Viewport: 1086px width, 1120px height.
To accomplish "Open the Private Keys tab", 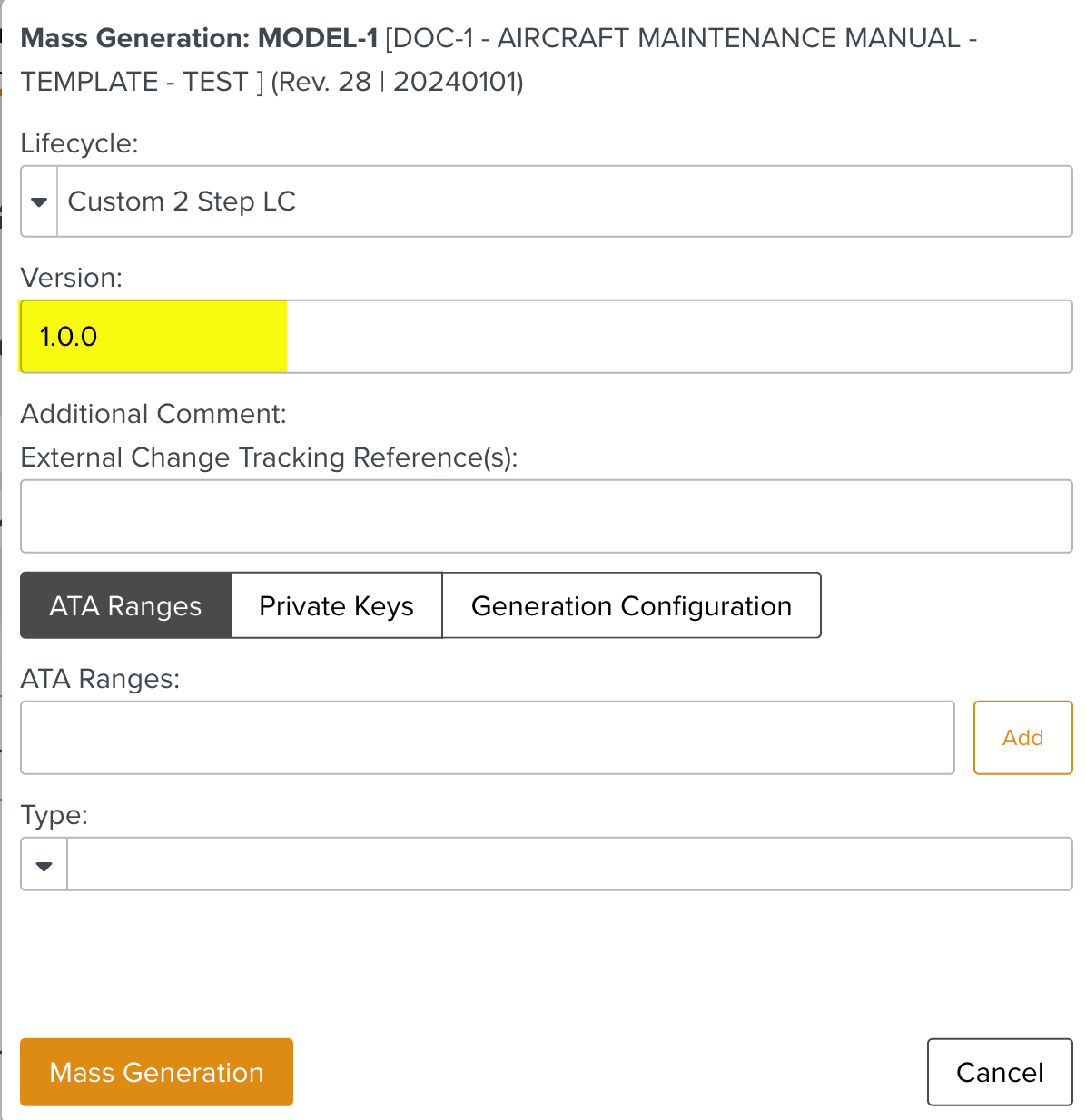I will point(336,605).
